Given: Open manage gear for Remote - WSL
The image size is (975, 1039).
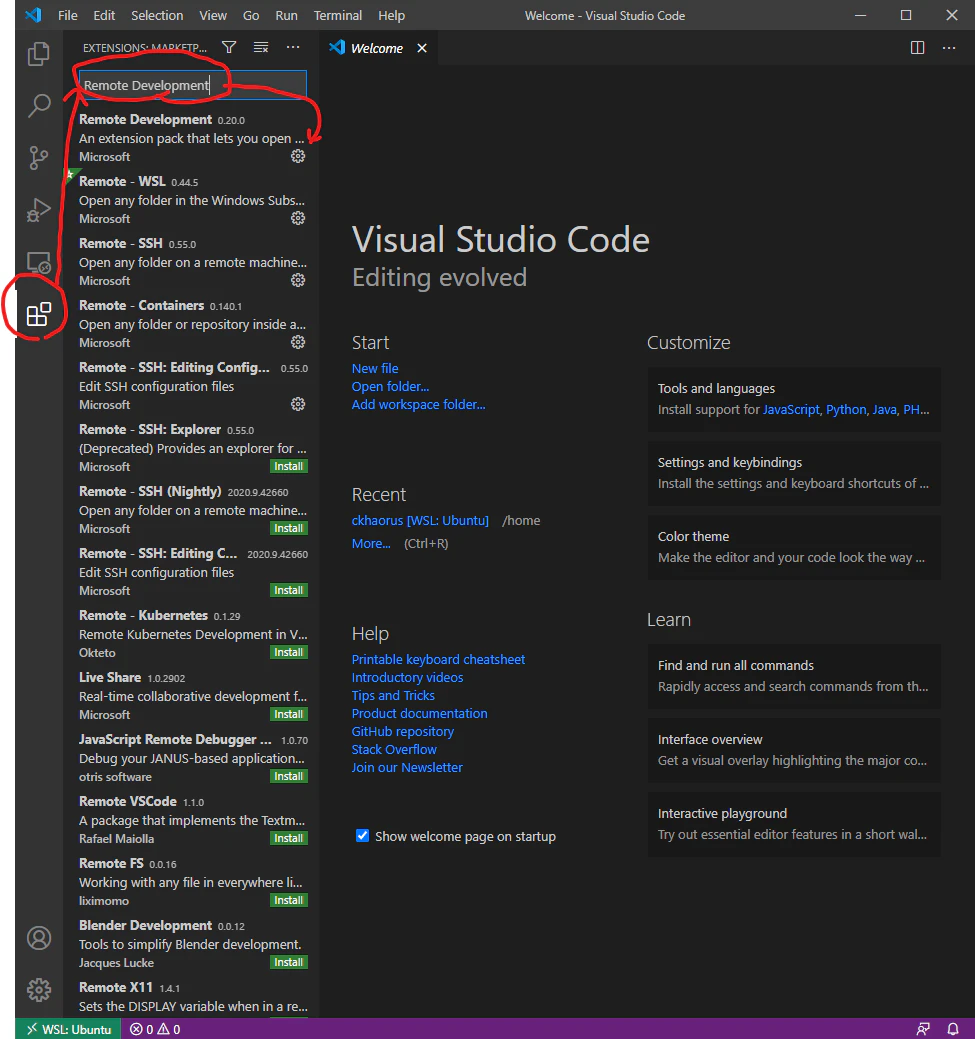Looking at the screenshot, I should click(x=298, y=218).
